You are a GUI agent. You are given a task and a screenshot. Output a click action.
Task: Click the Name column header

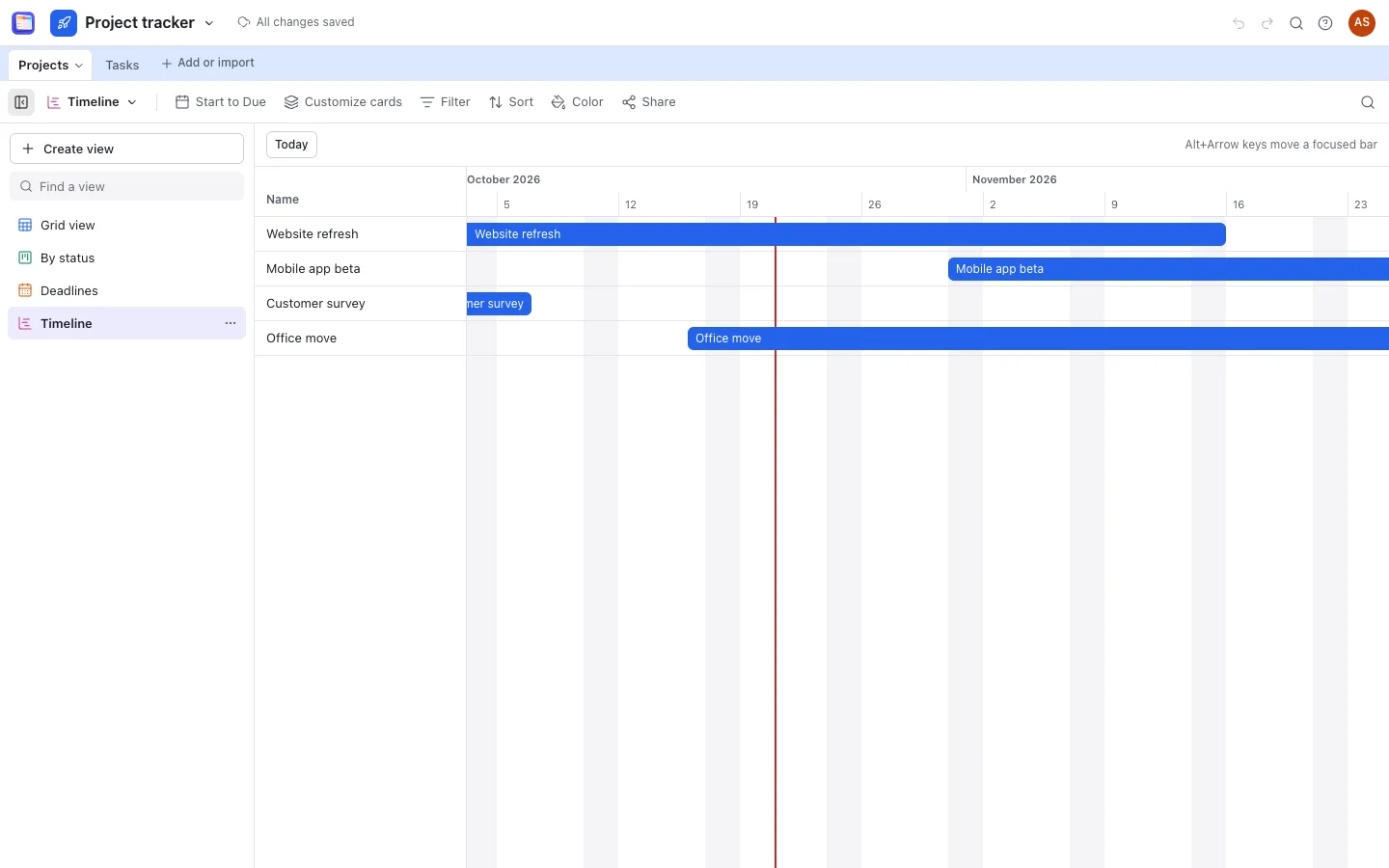(x=283, y=200)
